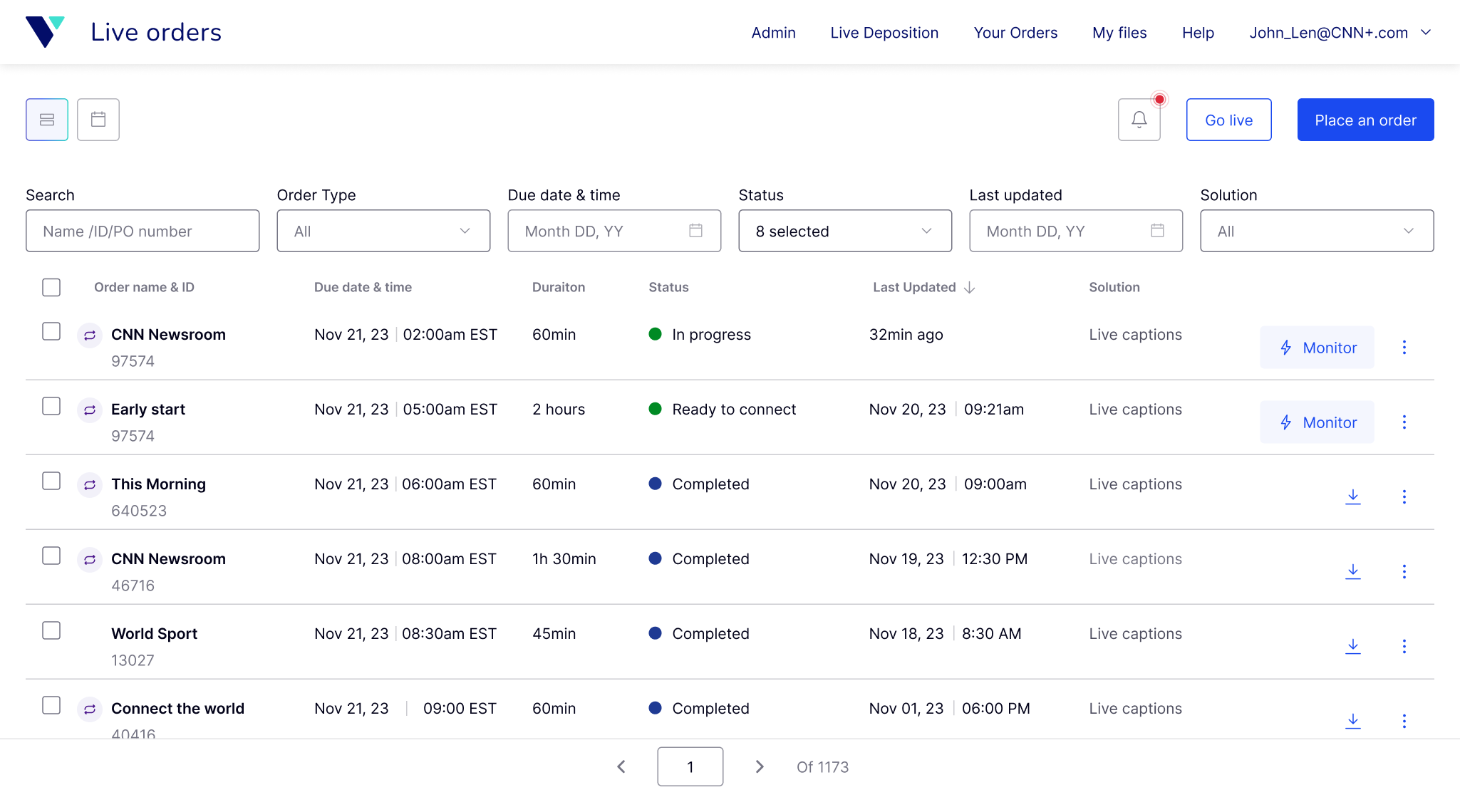Open more options for Connect the world
Image resolution: width=1460 pixels, height=812 pixels.
click(x=1404, y=721)
